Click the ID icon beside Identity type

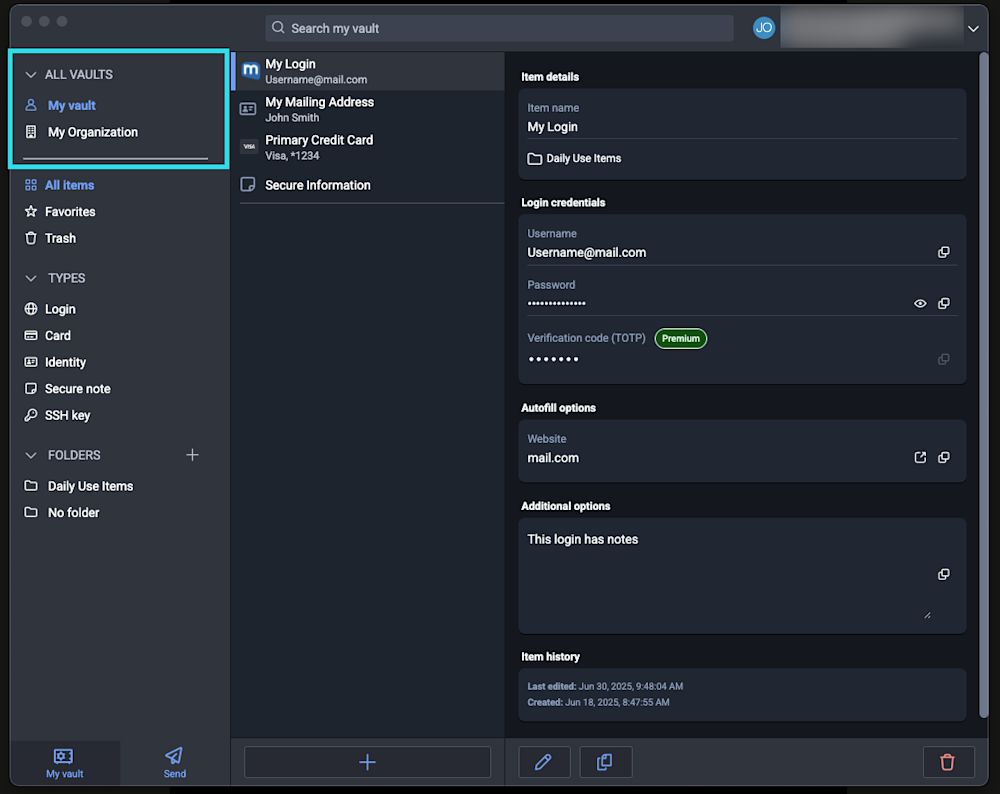(x=31, y=362)
